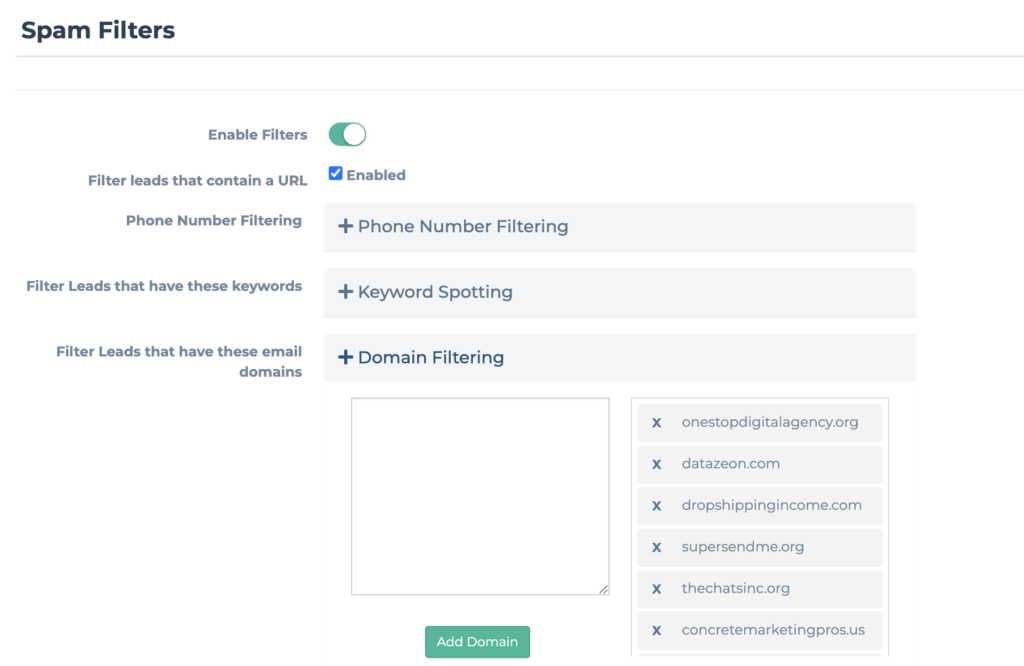This screenshot has height=666, width=1024.
Task: Remove onestopdigitalagency.org using its X icon
Action: point(656,422)
